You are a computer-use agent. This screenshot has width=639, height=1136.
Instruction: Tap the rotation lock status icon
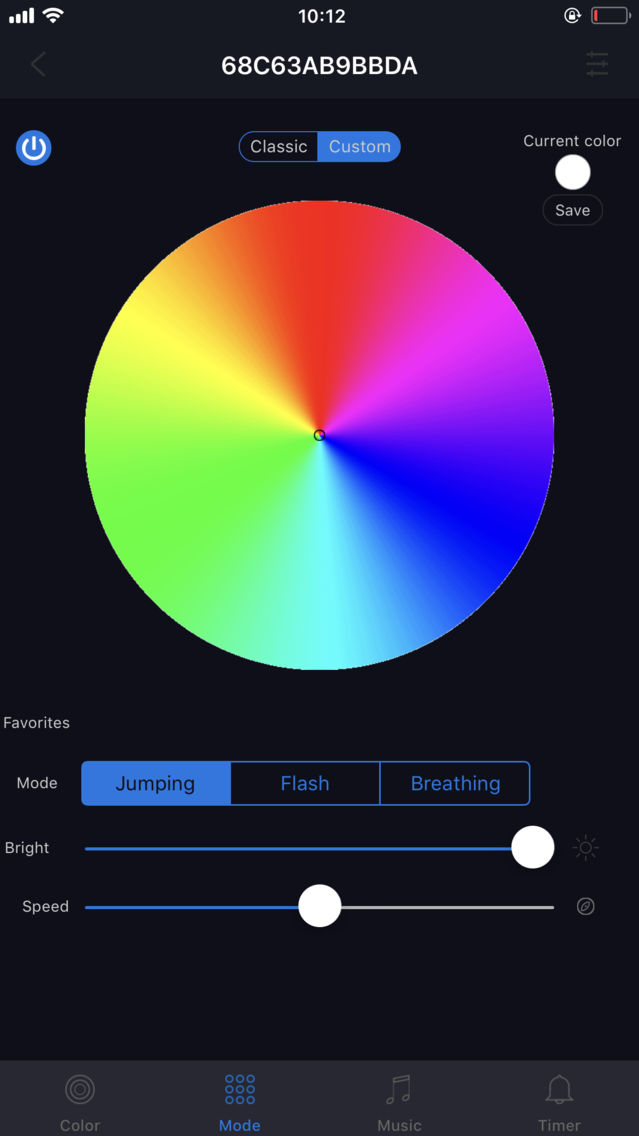click(572, 15)
